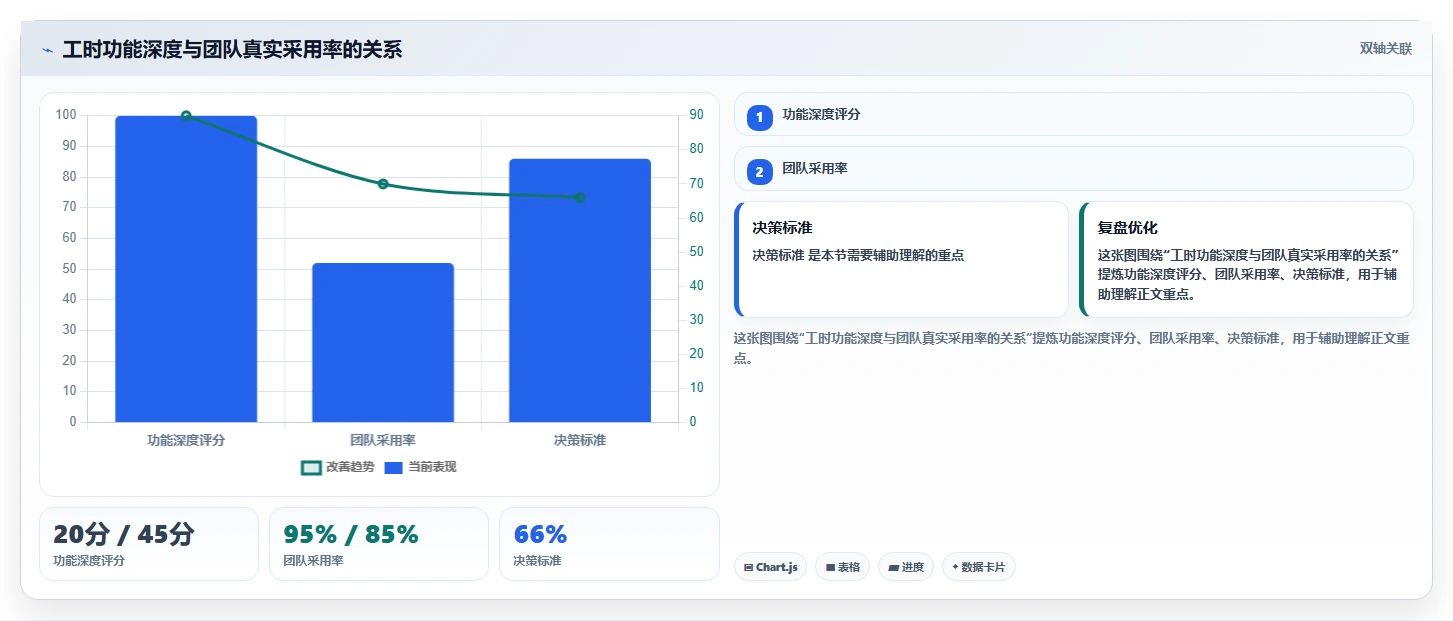The width and height of the screenshot is (1453, 621).
Task: Toggle the 当前表现 legend swatch
Action: pyautogui.click(x=393, y=467)
